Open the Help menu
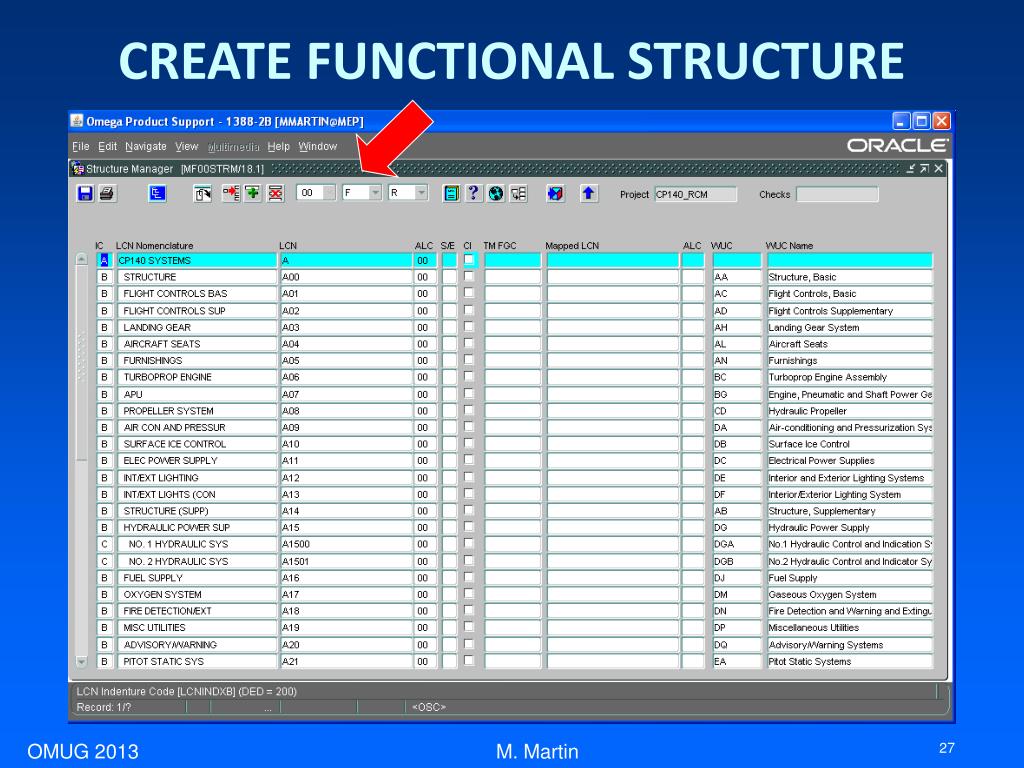The height and width of the screenshot is (768, 1024). click(x=278, y=146)
